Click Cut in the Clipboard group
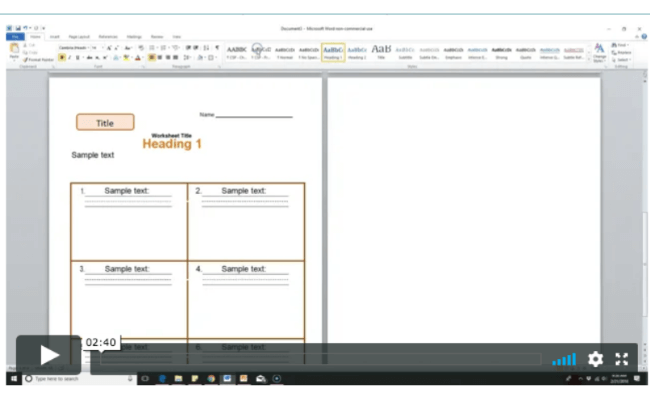Viewport: 650px width, 400px height. (29, 45)
